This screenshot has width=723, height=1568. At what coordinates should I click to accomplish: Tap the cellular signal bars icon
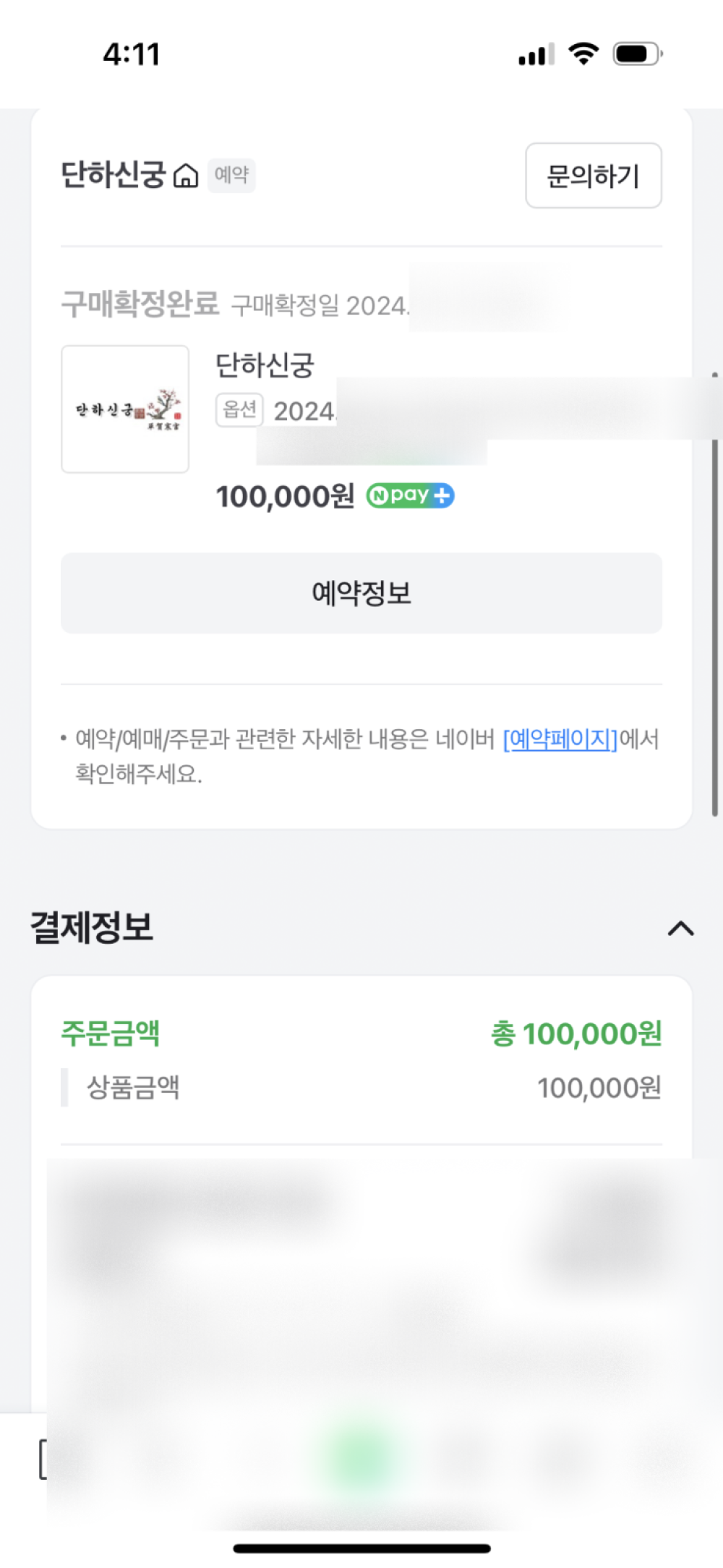point(536,54)
